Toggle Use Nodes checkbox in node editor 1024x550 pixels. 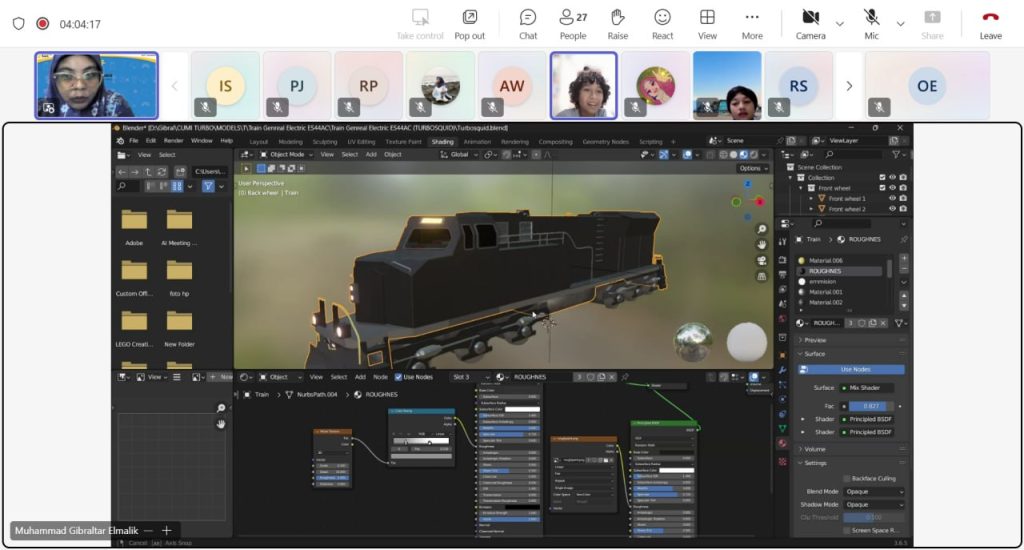(x=398, y=377)
